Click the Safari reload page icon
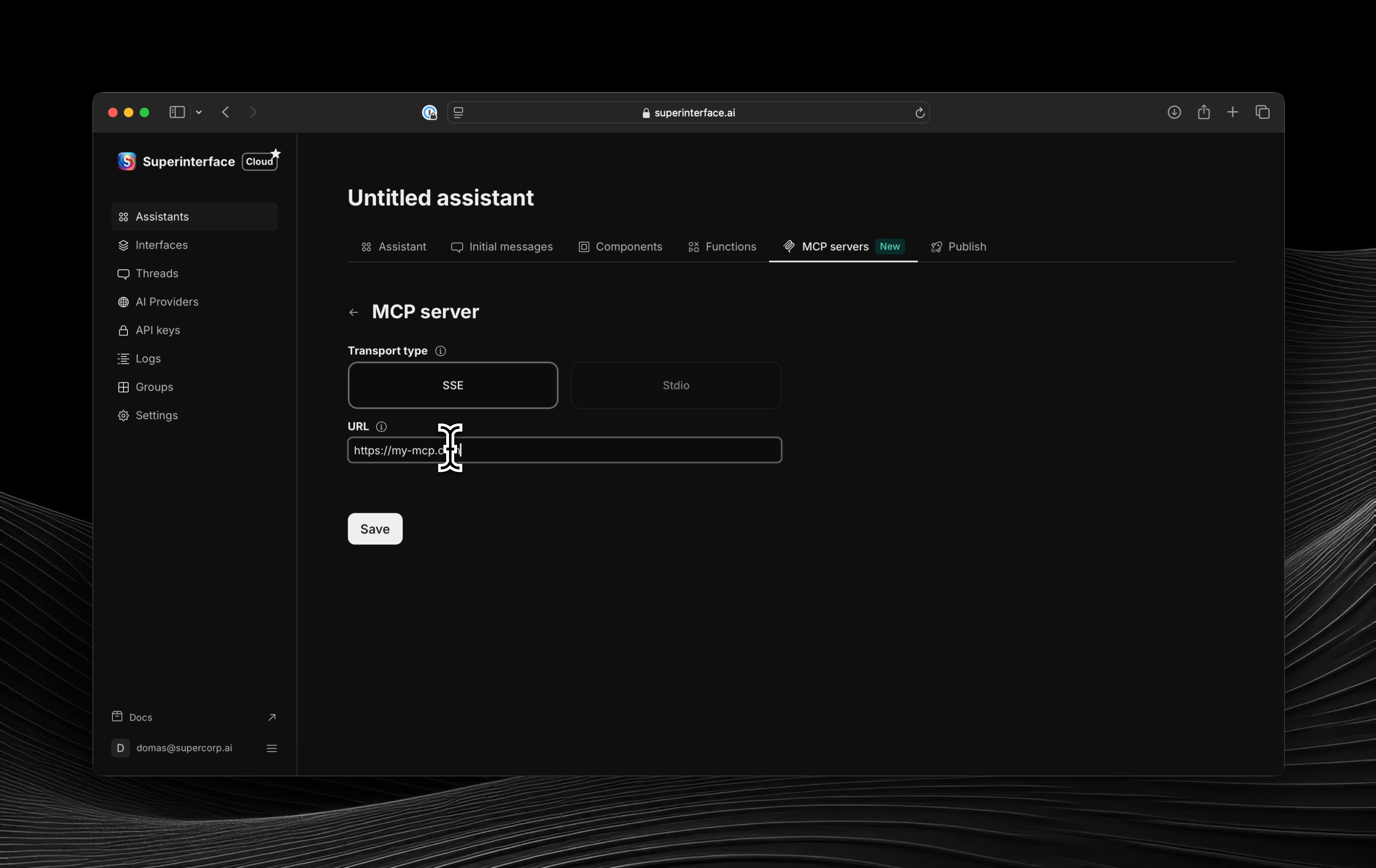Image resolution: width=1376 pixels, height=868 pixels. point(919,113)
